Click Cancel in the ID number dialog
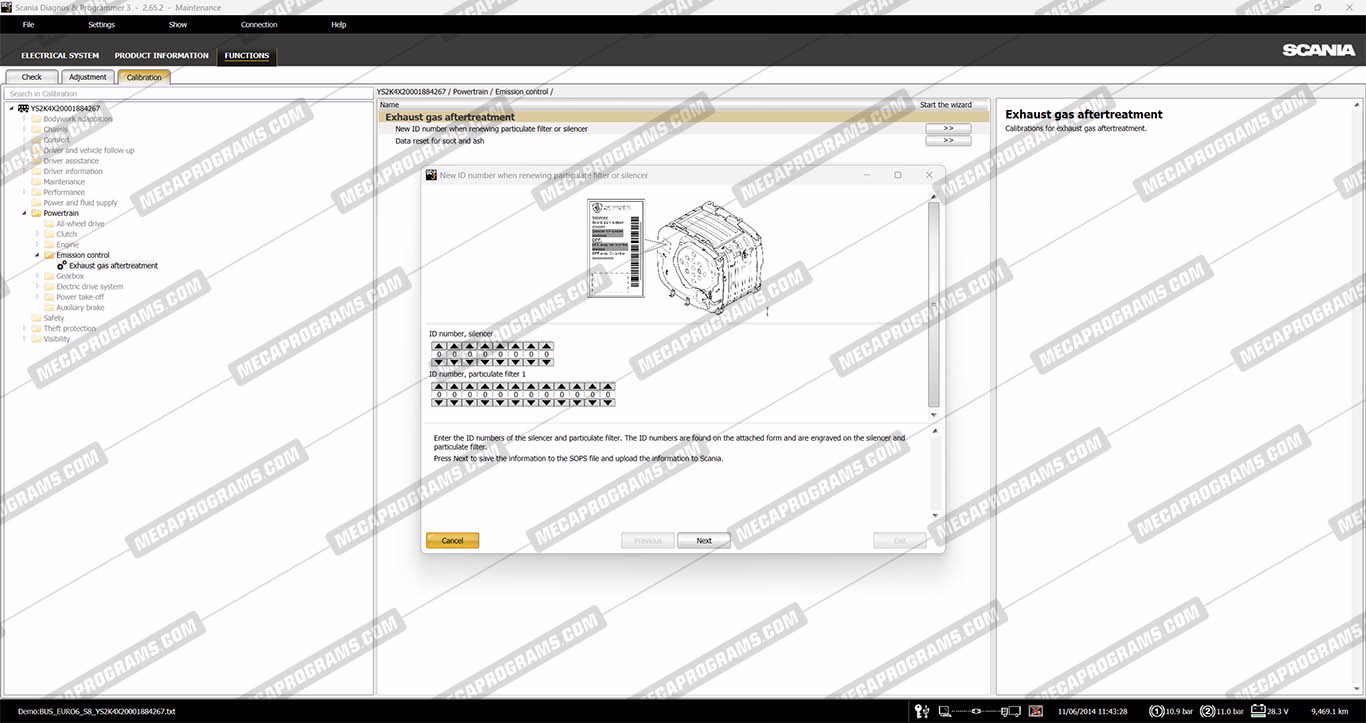Viewport: 1366px width, 723px height. [x=452, y=540]
